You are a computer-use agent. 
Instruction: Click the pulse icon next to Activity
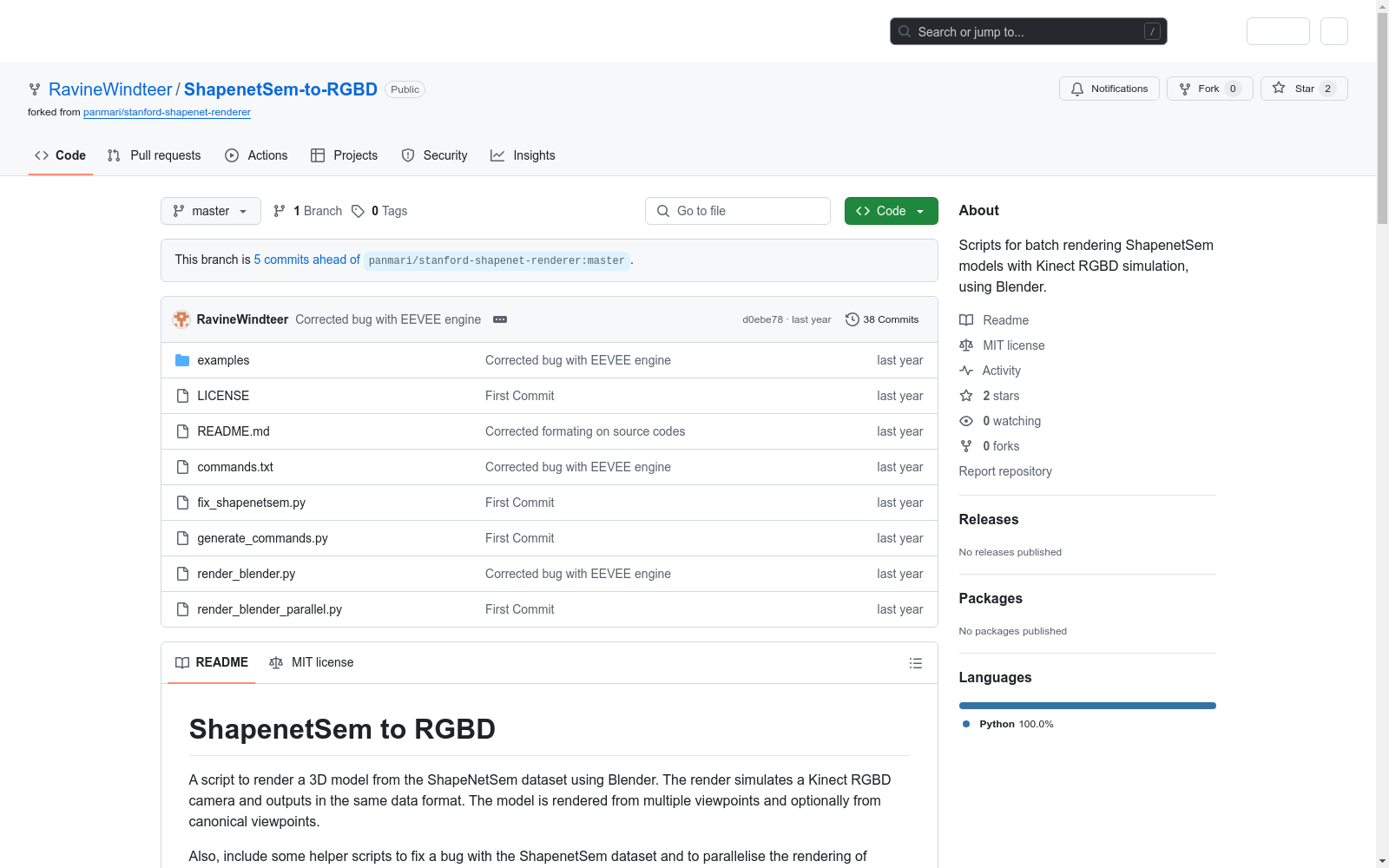(x=966, y=371)
